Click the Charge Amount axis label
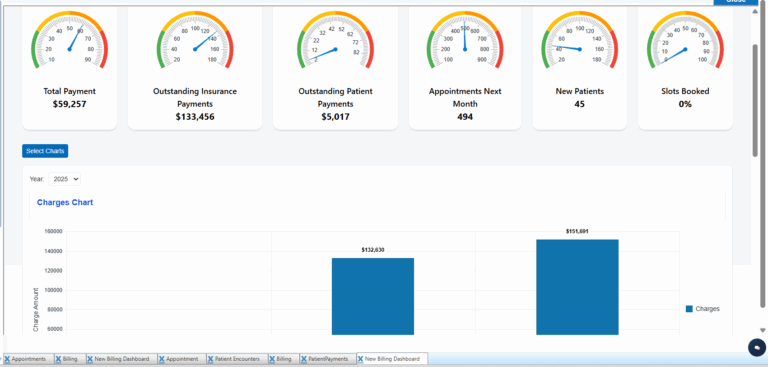The image size is (768, 367). pos(36,310)
